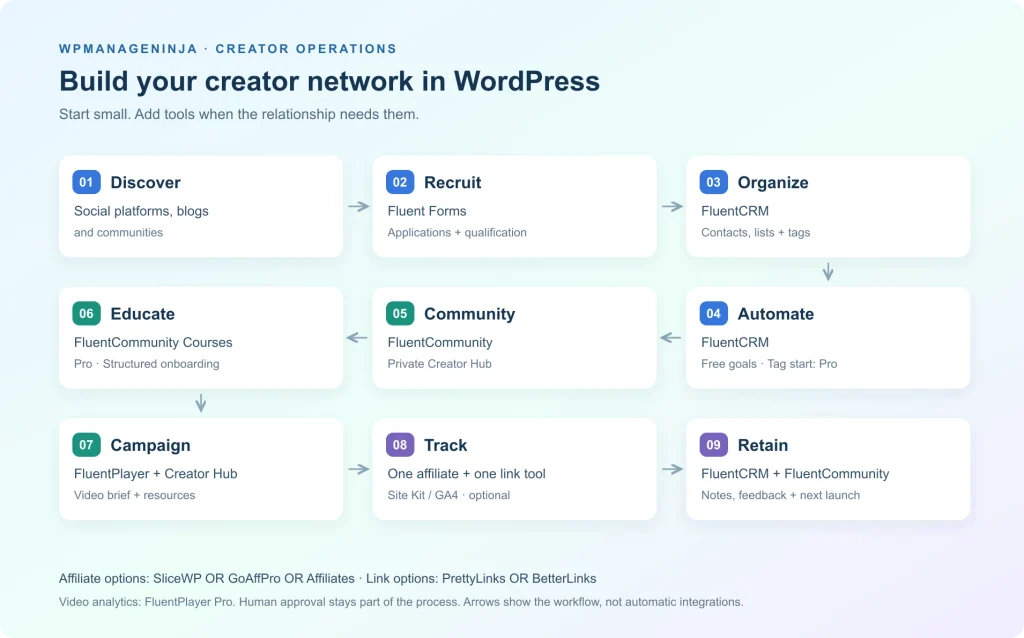
Task: Click the 06 badge on Educate card
Action: click(86, 313)
